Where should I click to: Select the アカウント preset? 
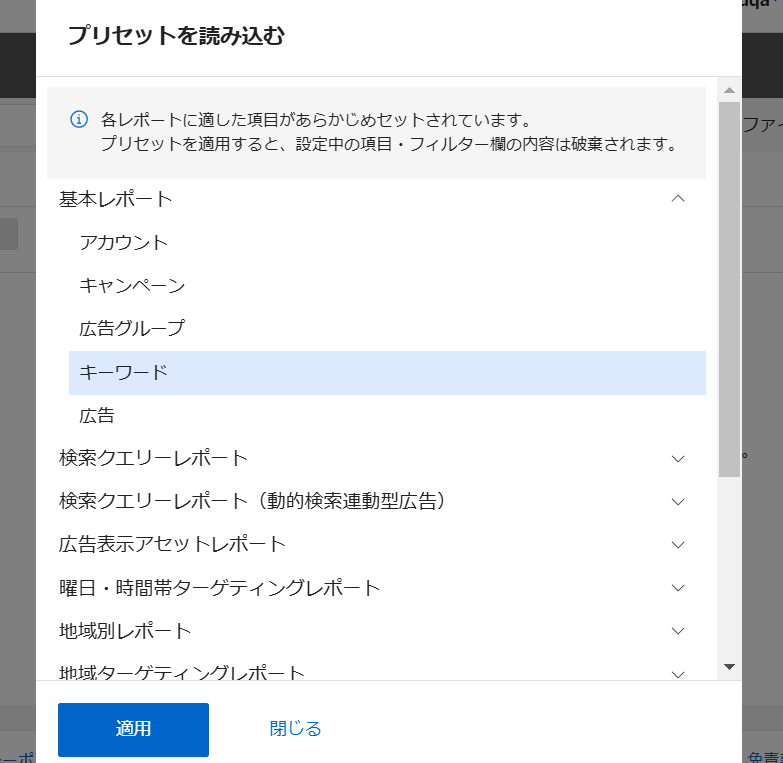(123, 243)
